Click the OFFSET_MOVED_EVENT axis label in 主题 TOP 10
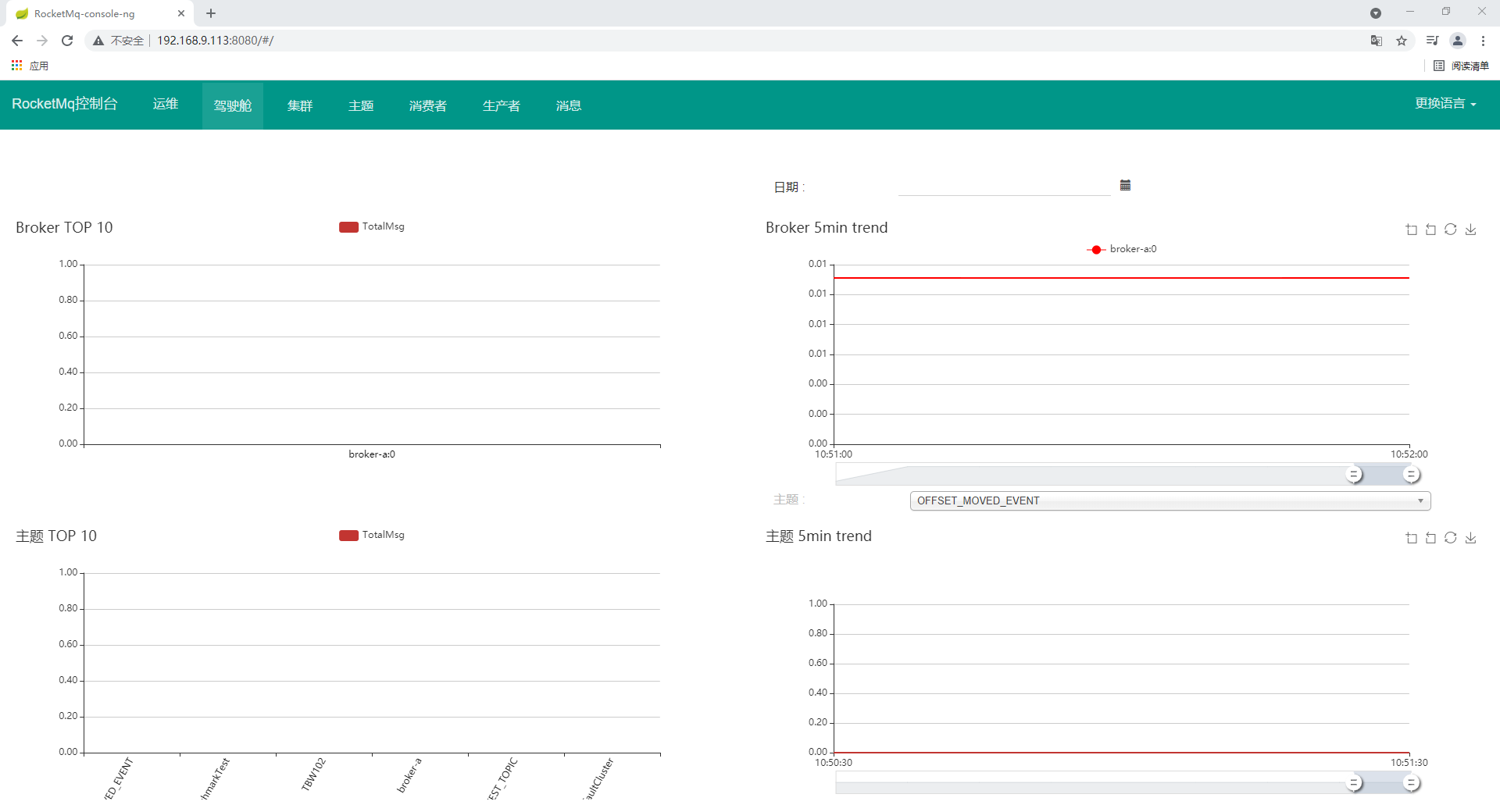This screenshot has height=812, width=1500. pyautogui.click(x=119, y=779)
